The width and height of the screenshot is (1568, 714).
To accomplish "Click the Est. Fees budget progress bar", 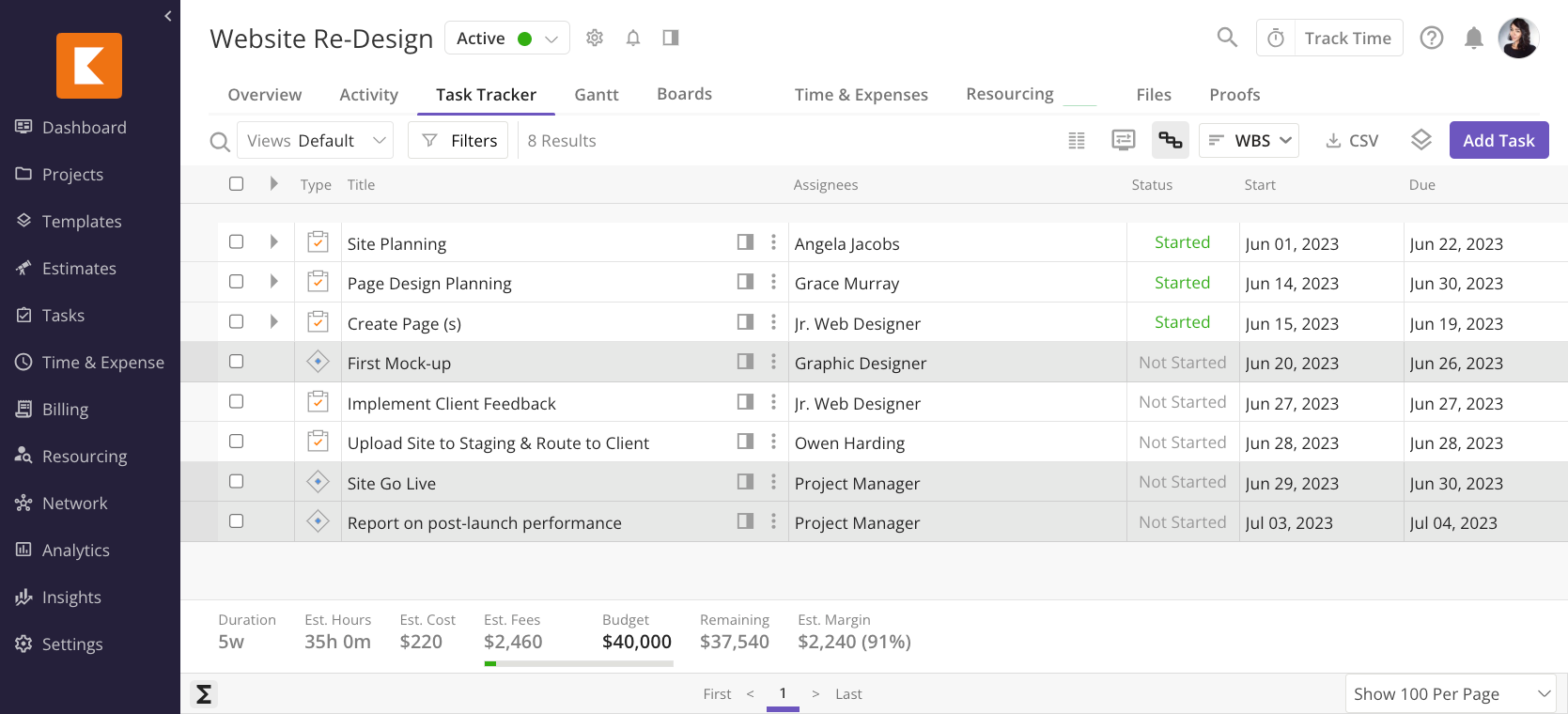I will (579, 663).
